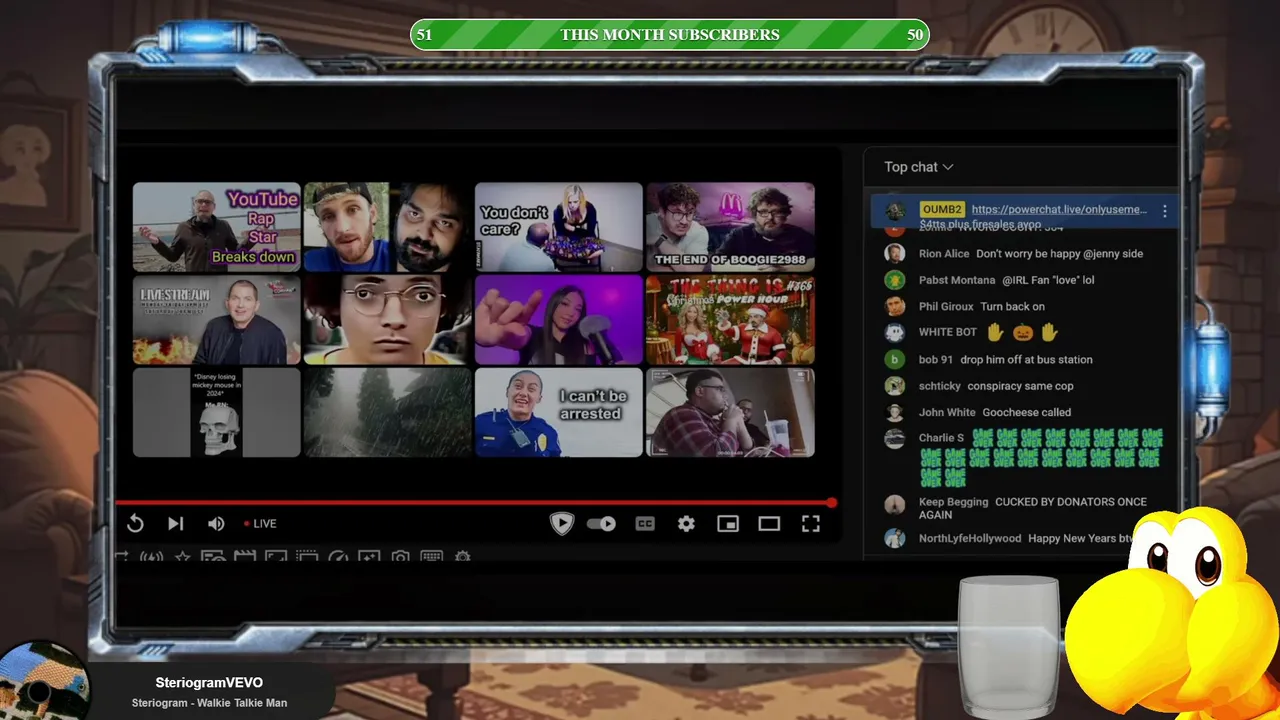
Task: Enter fullscreen mode
Action: [811, 523]
